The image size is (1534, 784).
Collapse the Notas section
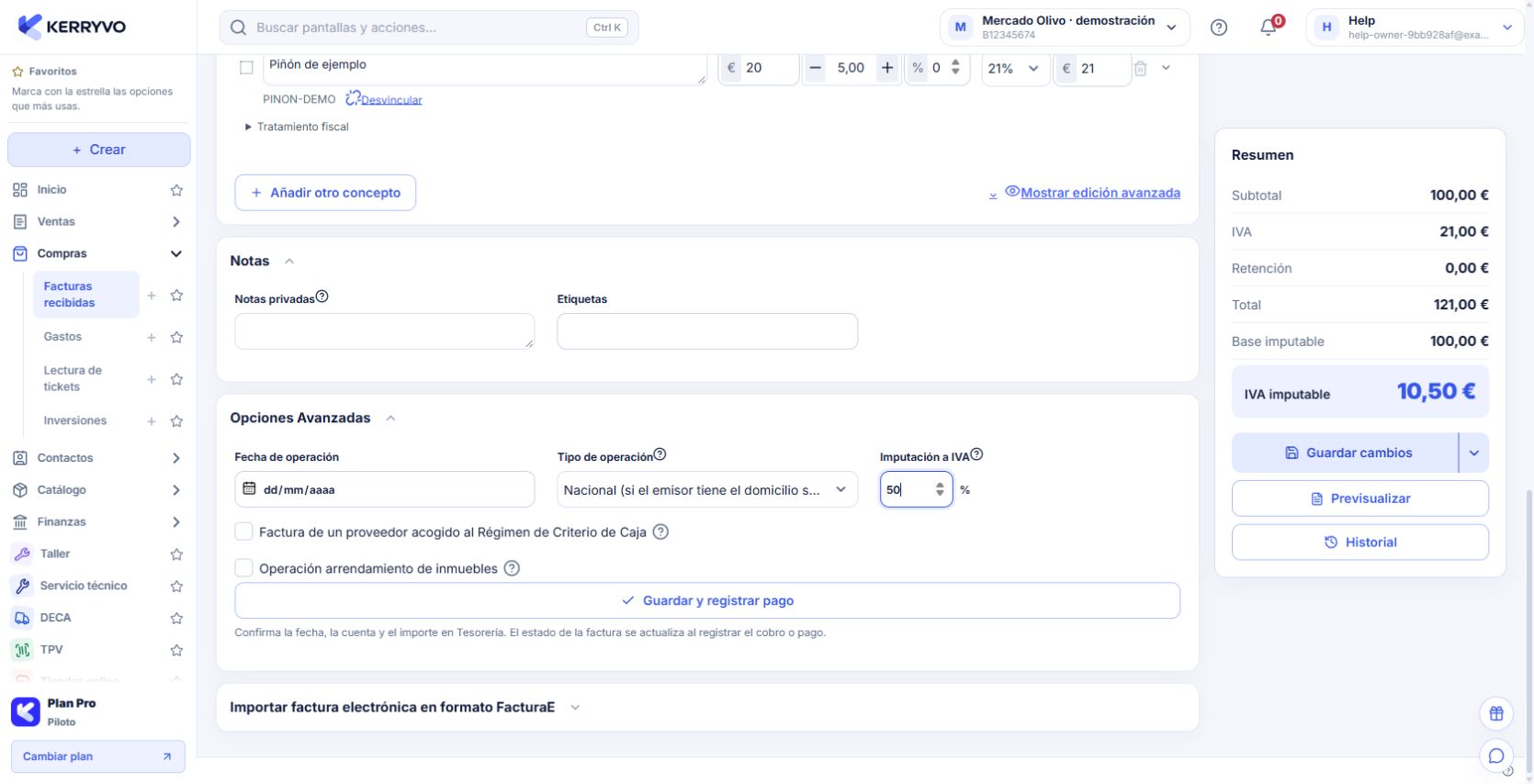click(289, 262)
